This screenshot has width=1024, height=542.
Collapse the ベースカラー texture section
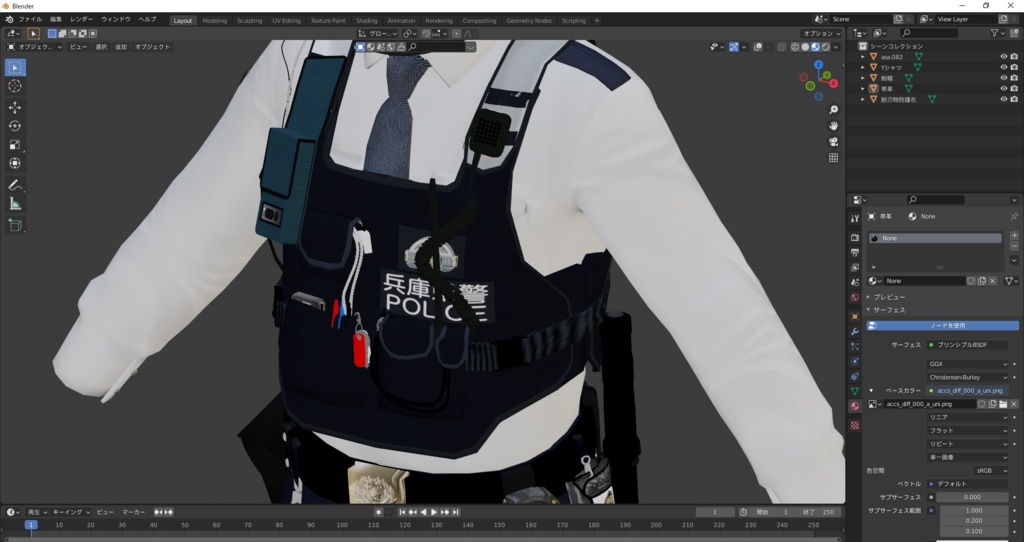click(871, 391)
